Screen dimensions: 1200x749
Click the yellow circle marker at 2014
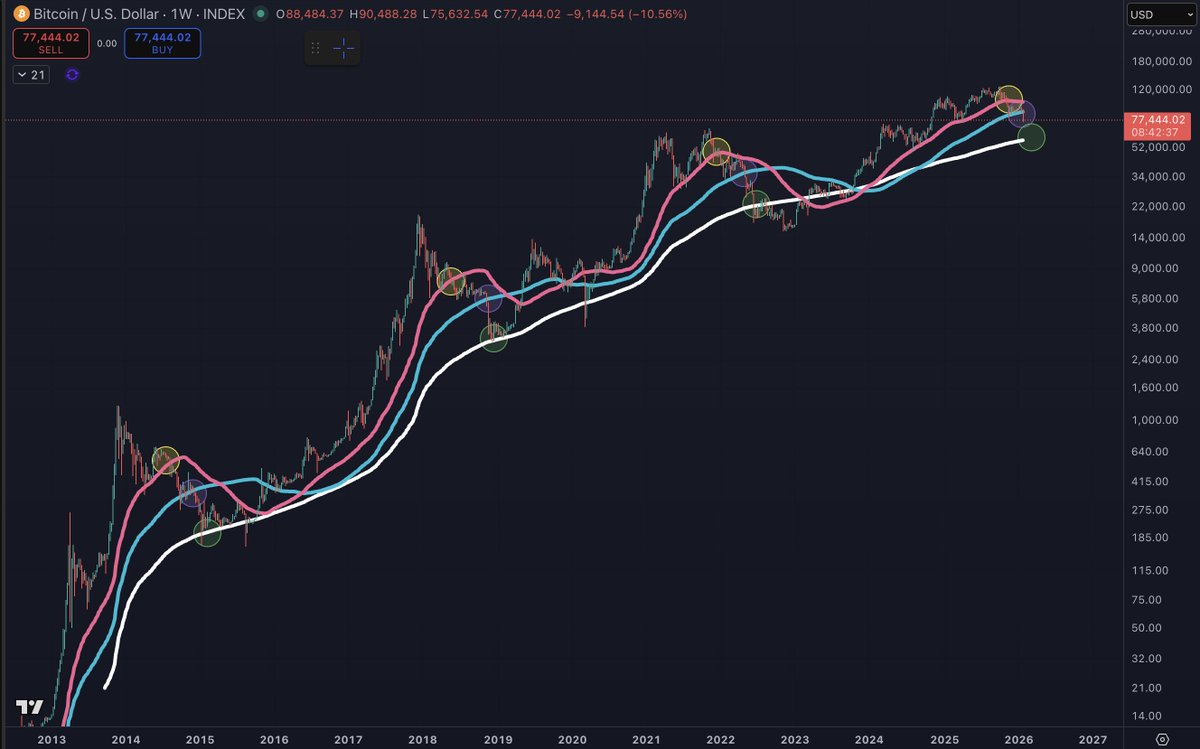(166, 460)
